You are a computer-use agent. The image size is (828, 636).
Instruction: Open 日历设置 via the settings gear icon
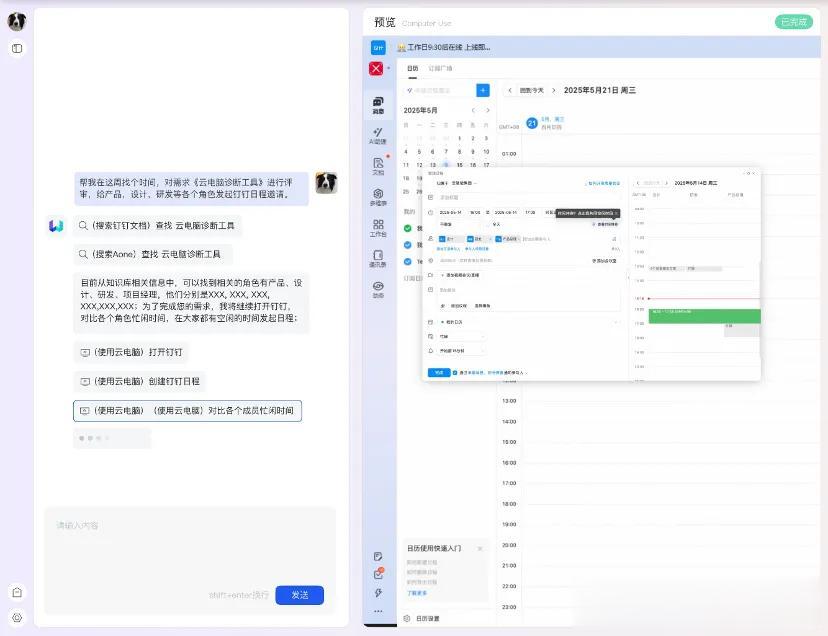click(x=406, y=618)
